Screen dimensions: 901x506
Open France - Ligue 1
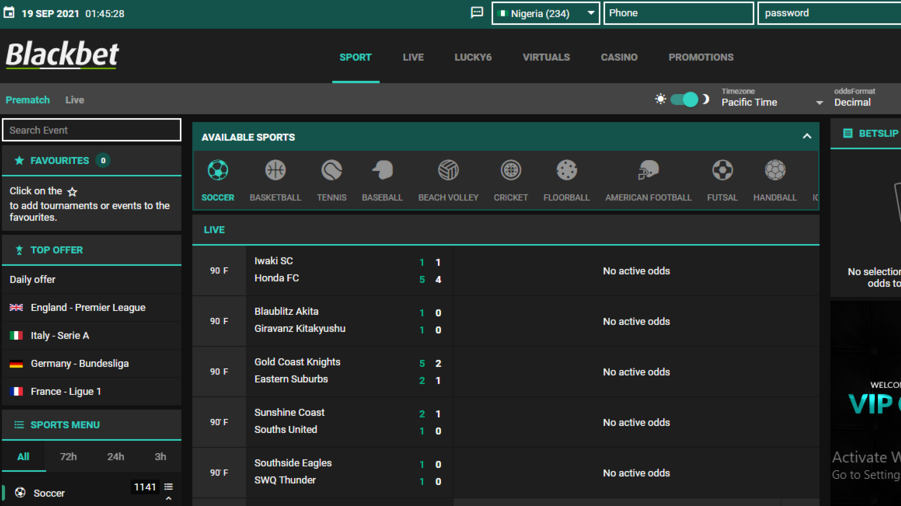[91, 392]
